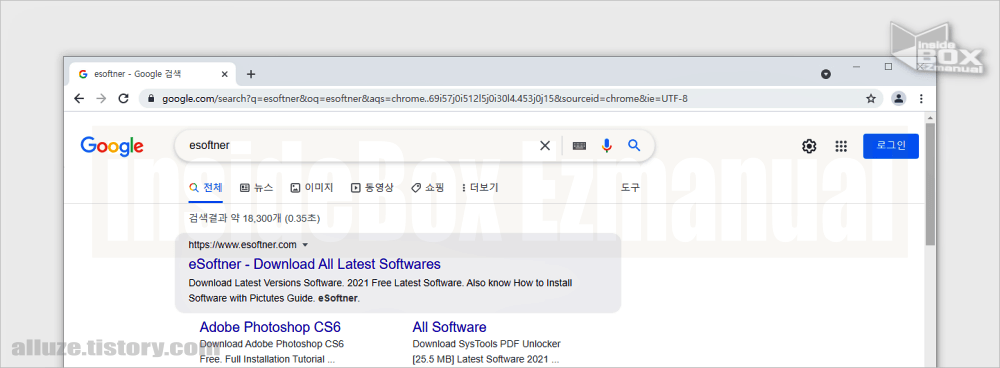1000x368 pixels.
Task: View site information via padlock icon
Action: [x=151, y=99]
